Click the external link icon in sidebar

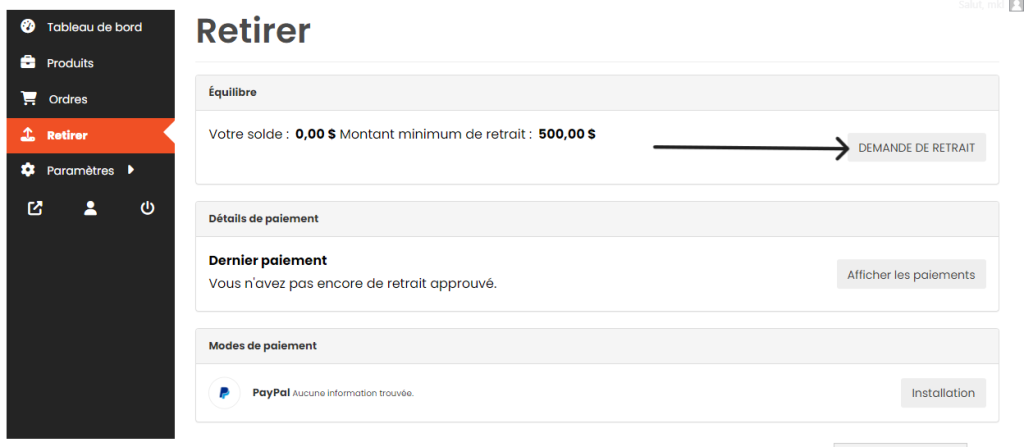pos(35,209)
